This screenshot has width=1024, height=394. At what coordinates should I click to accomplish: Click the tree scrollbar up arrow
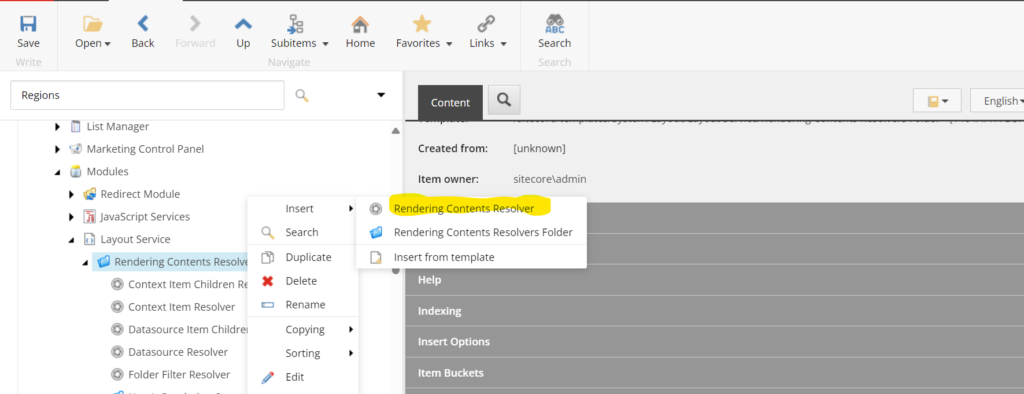395,131
